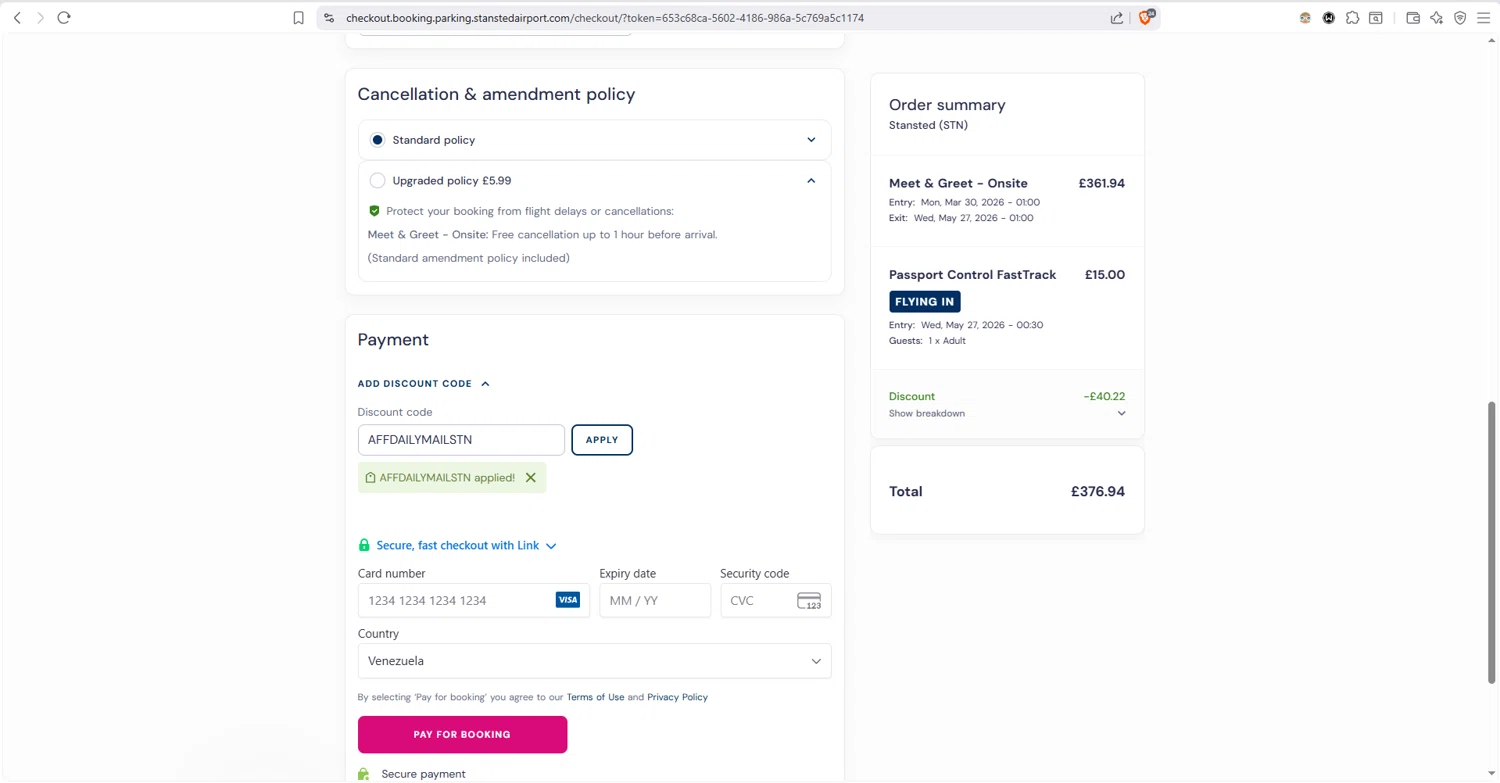Open Leo AI sparkle icon
Image resolution: width=1500 pixels, height=783 pixels.
[1437, 18]
